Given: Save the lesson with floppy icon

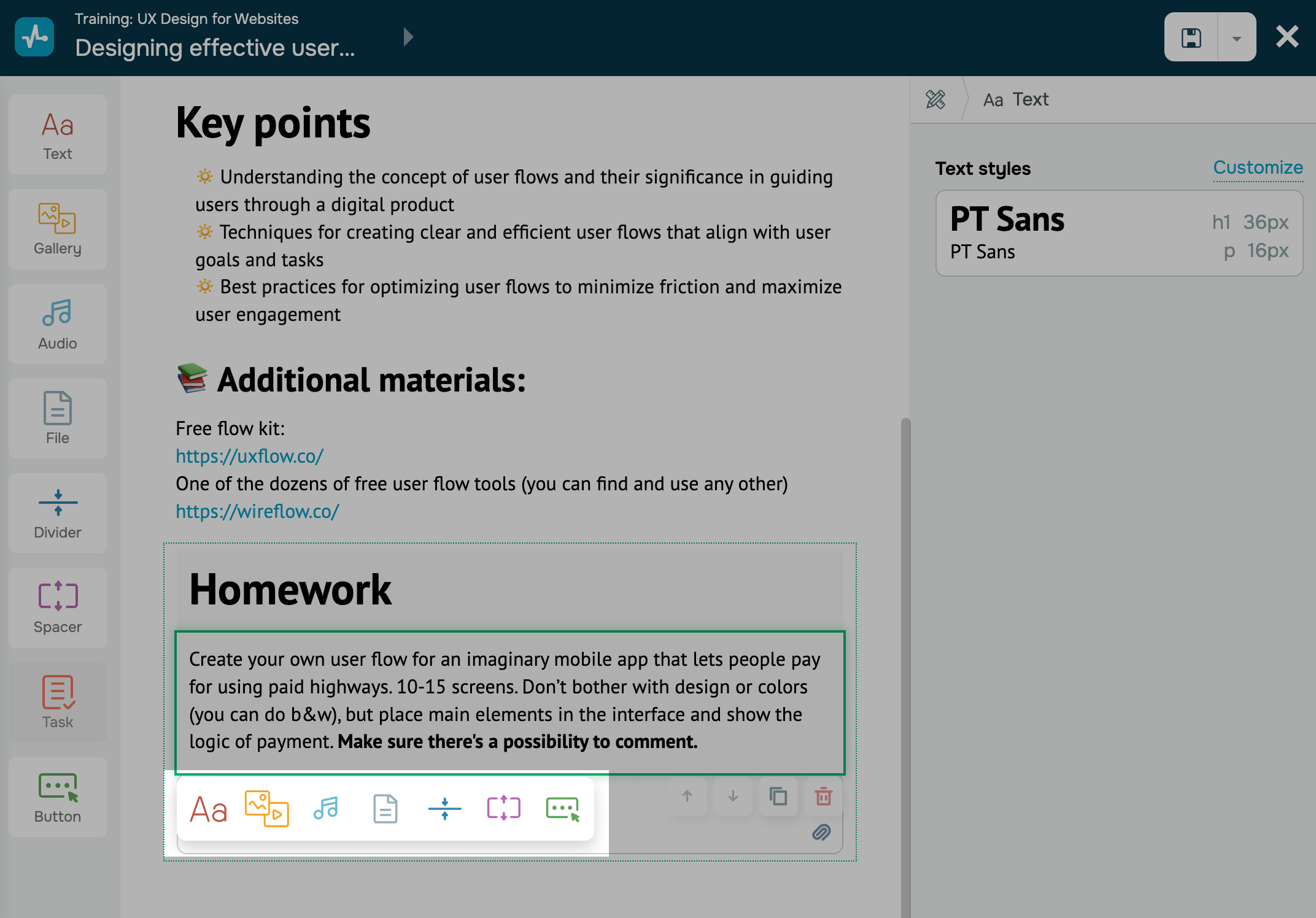Looking at the screenshot, I should (1191, 38).
